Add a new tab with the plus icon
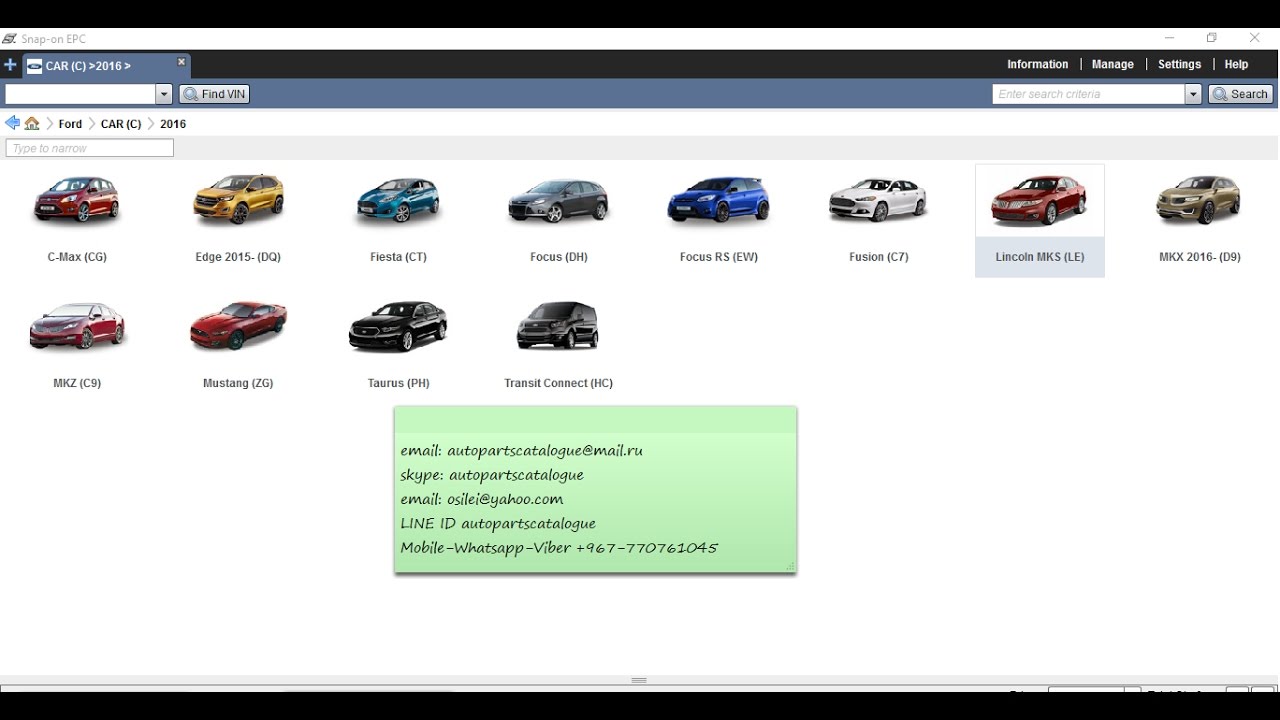The height and width of the screenshot is (720, 1280). point(10,65)
